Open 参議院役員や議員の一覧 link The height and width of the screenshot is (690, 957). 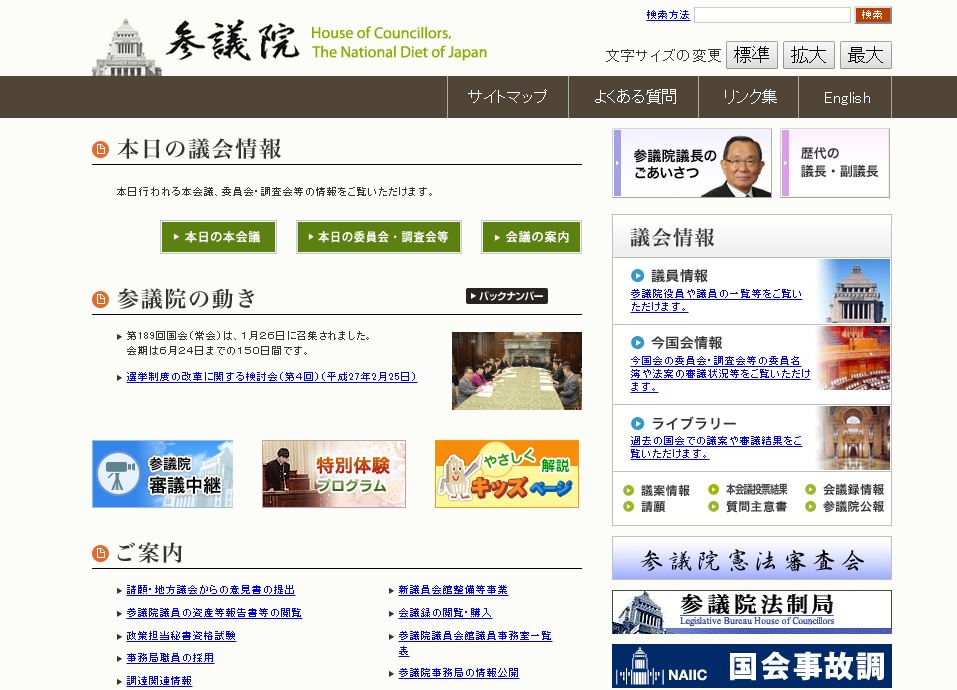tap(716, 300)
